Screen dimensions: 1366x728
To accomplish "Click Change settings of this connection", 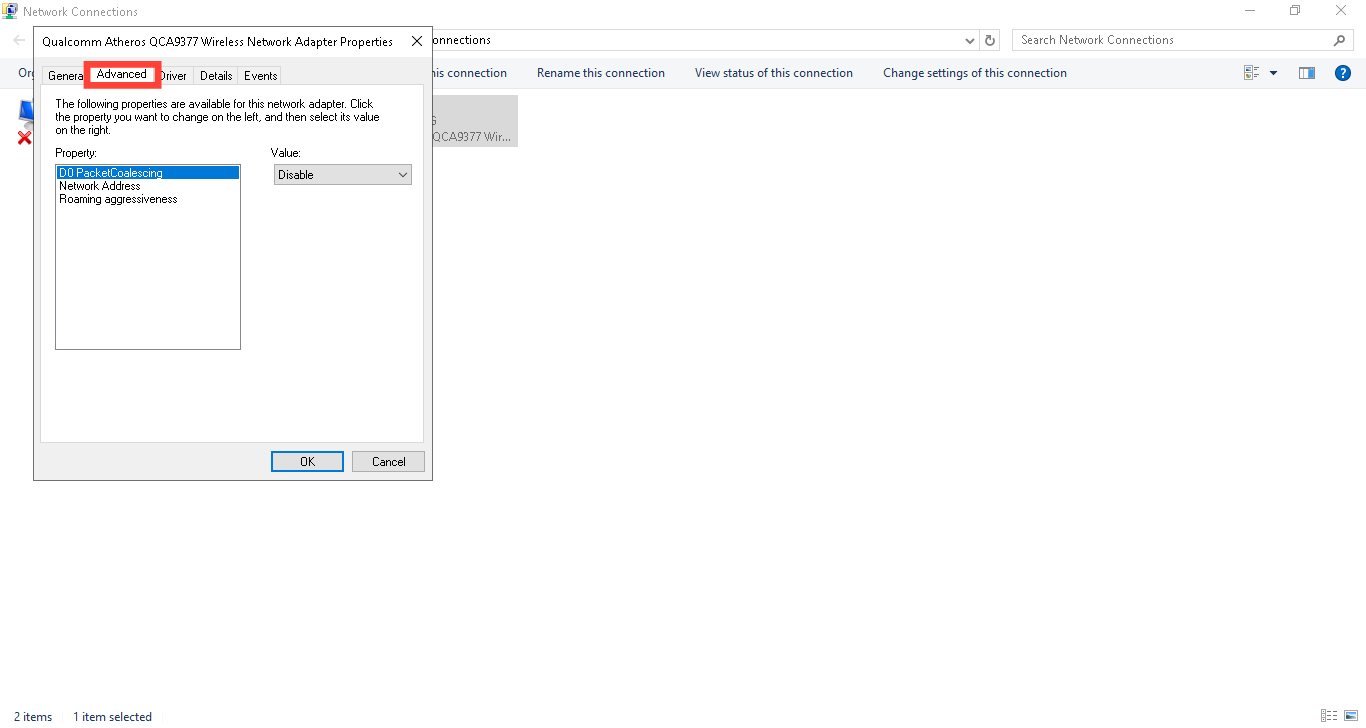I will [x=975, y=73].
